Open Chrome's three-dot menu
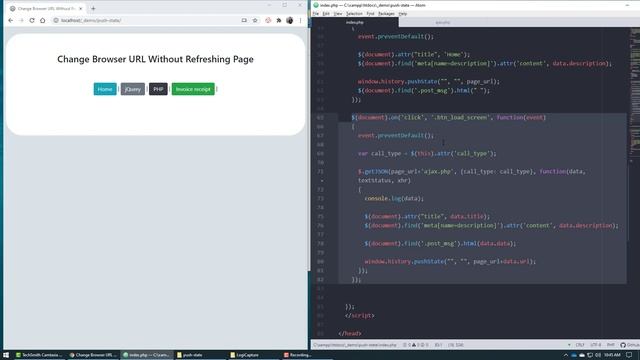The image size is (640, 360). click(300, 20)
